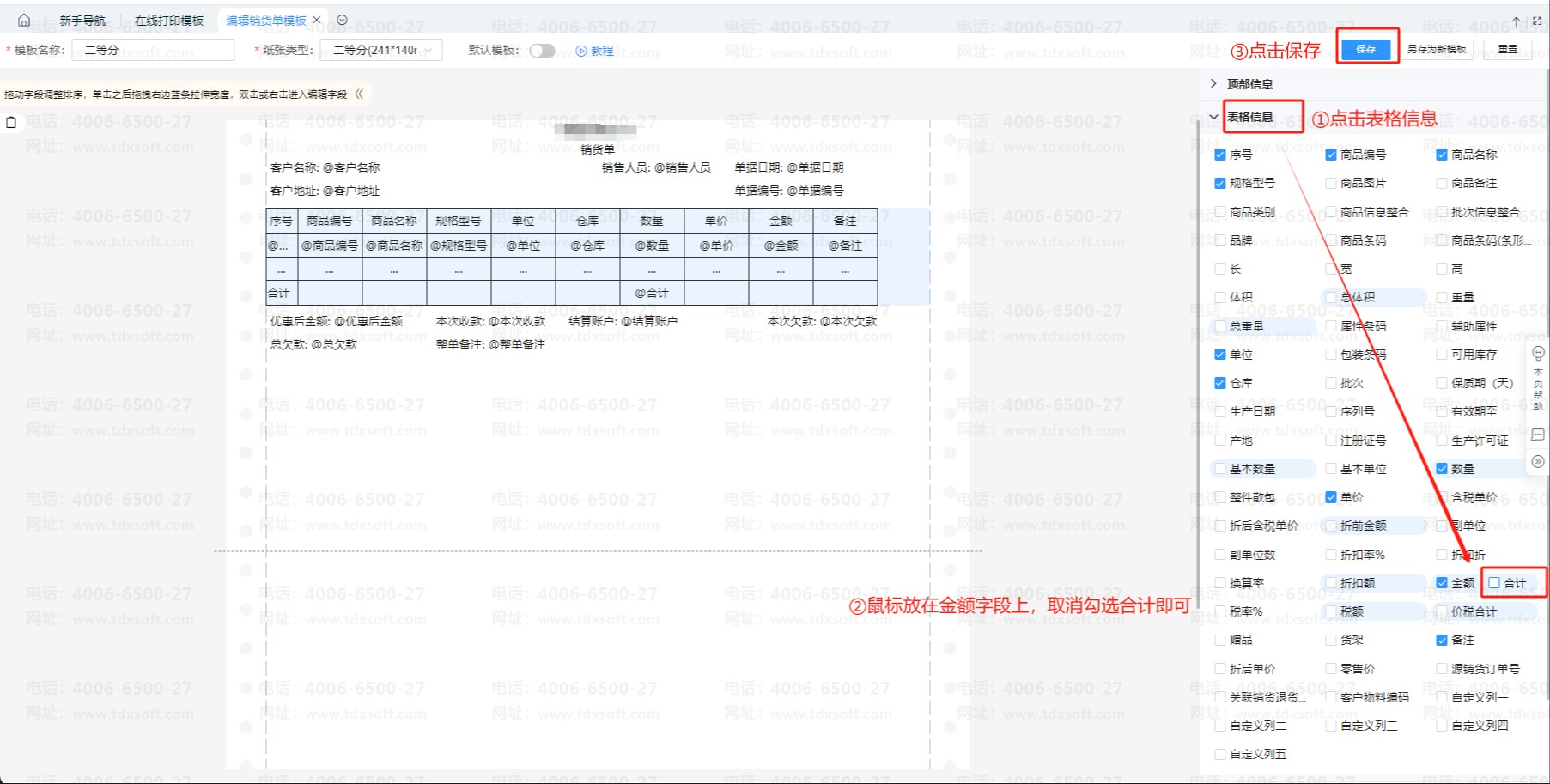Close the 编辑销货单模板 tab
1550x784 pixels.
[317, 20]
